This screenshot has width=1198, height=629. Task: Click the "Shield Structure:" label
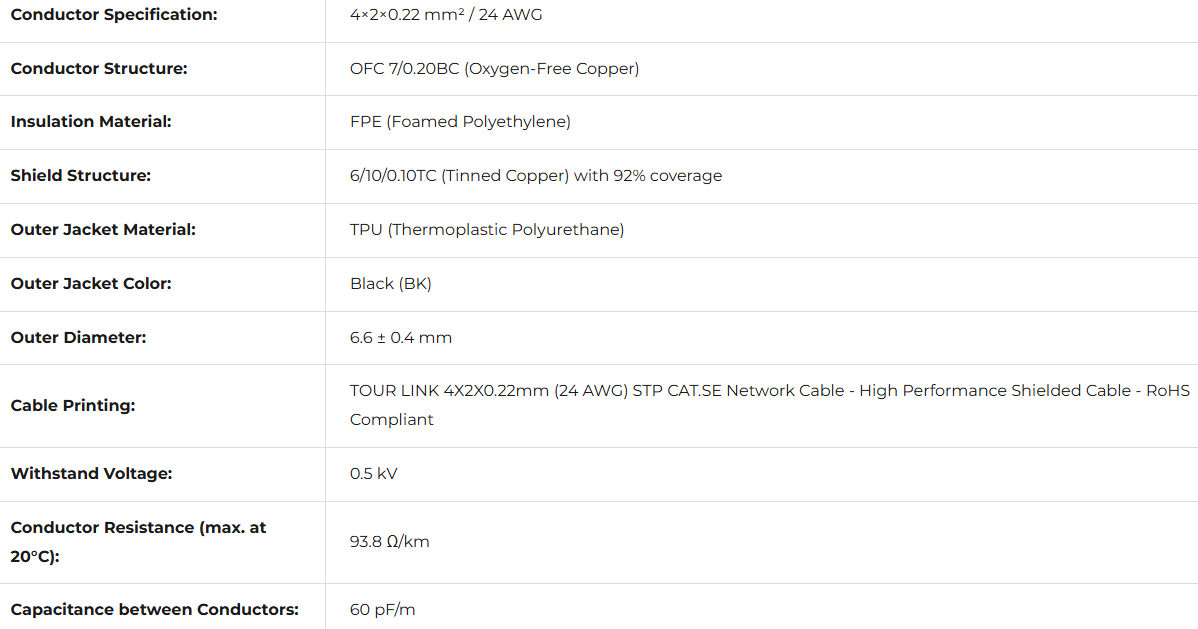click(80, 176)
